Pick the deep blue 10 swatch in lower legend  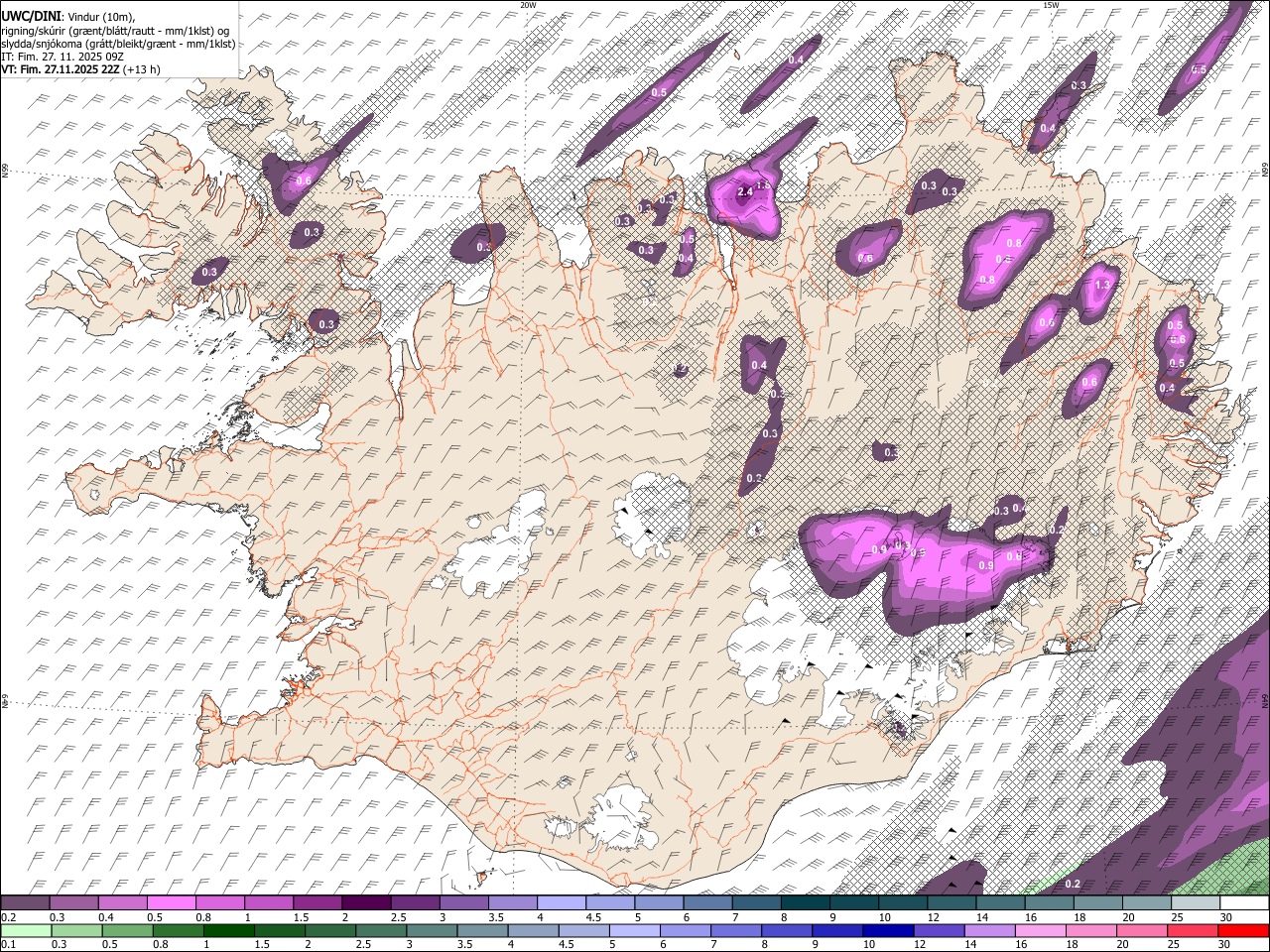click(888, 931)
